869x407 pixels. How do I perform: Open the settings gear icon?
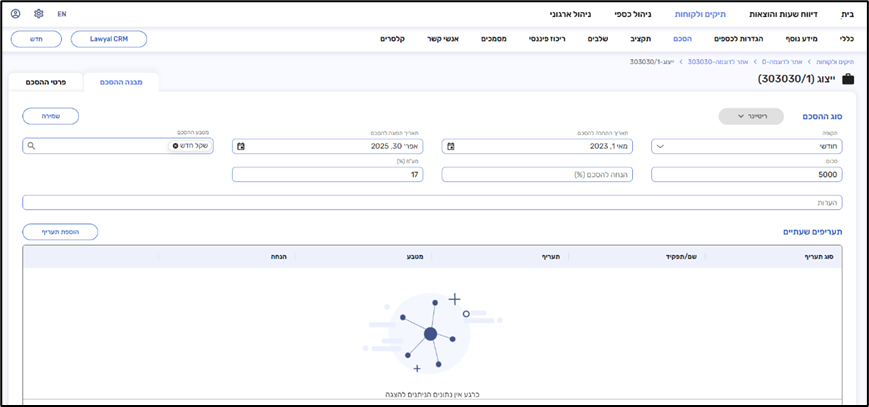pyautogui.click(x=39, y=14)
